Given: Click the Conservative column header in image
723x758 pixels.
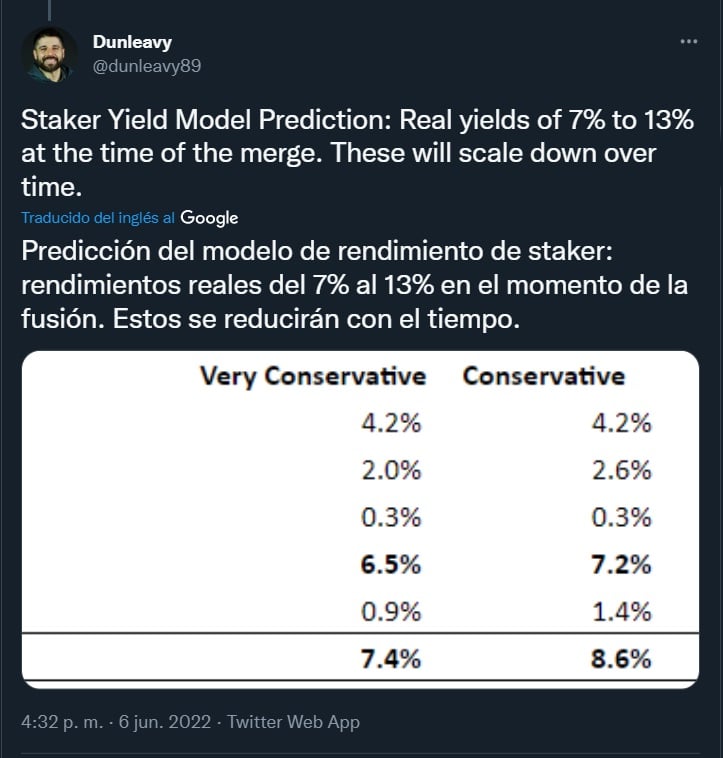Looking at the screenshot, I should (x=544, y=376).
